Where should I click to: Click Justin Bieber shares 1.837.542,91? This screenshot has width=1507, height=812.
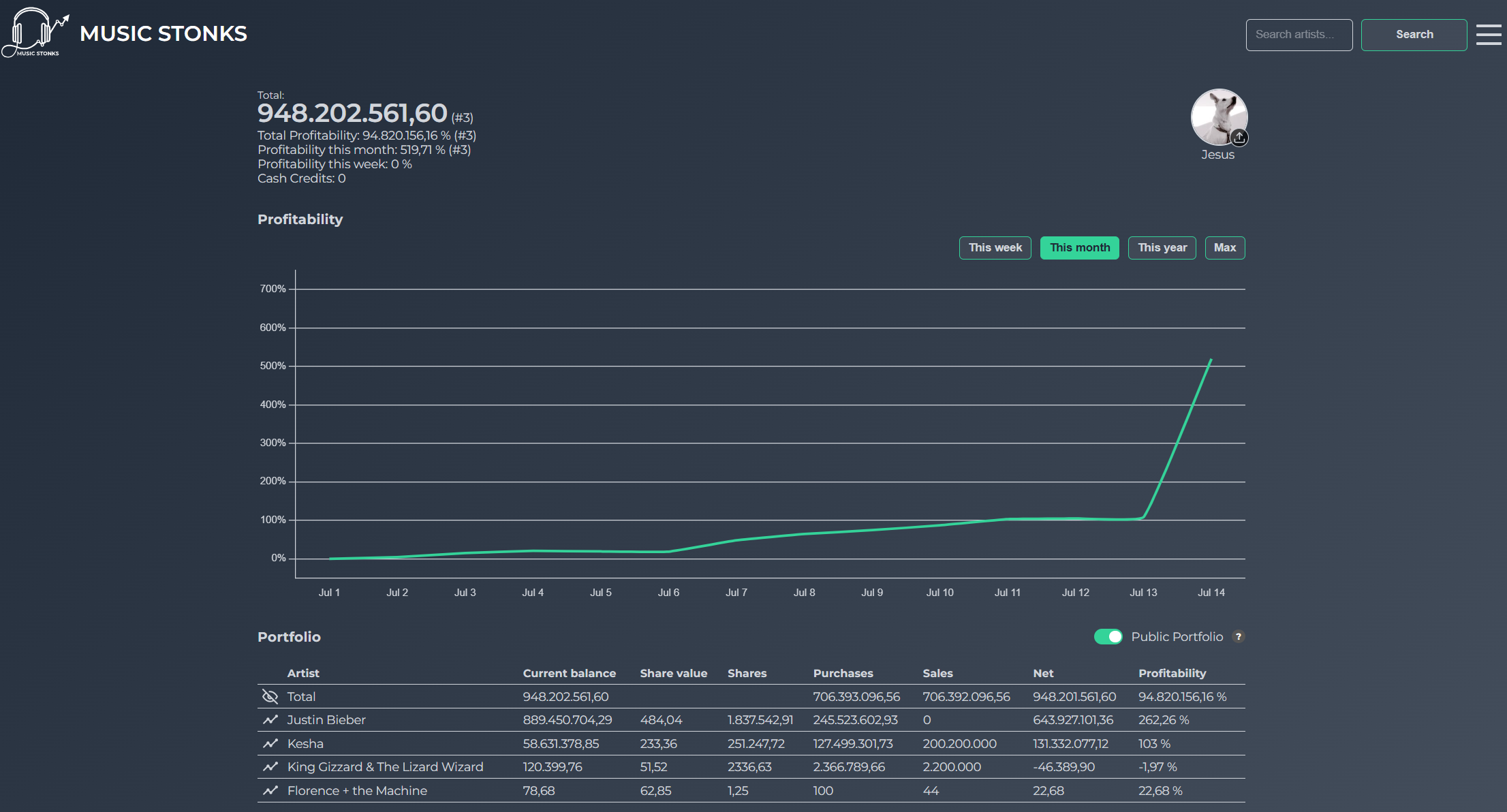760,720
